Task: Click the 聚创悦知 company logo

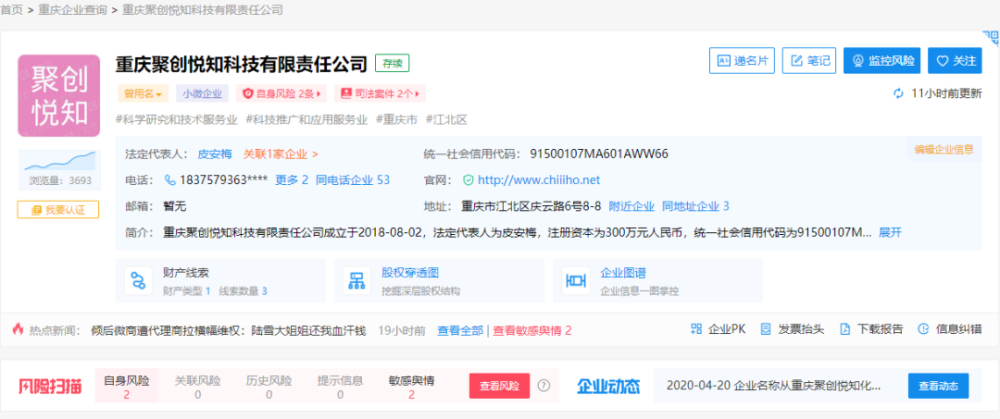Action: point(59,95)
